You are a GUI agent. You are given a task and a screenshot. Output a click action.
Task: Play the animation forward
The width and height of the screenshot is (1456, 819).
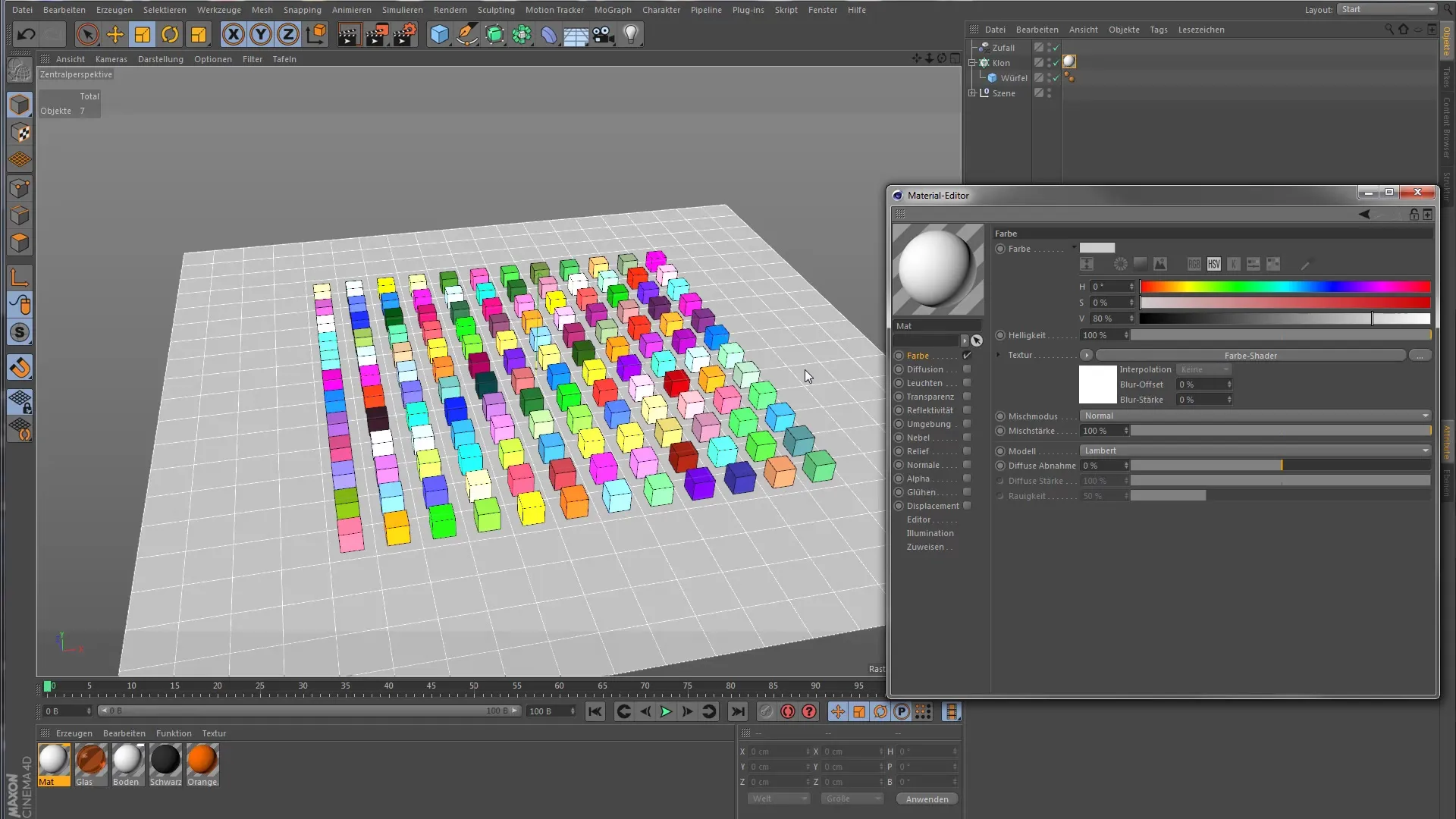point(666,711)
